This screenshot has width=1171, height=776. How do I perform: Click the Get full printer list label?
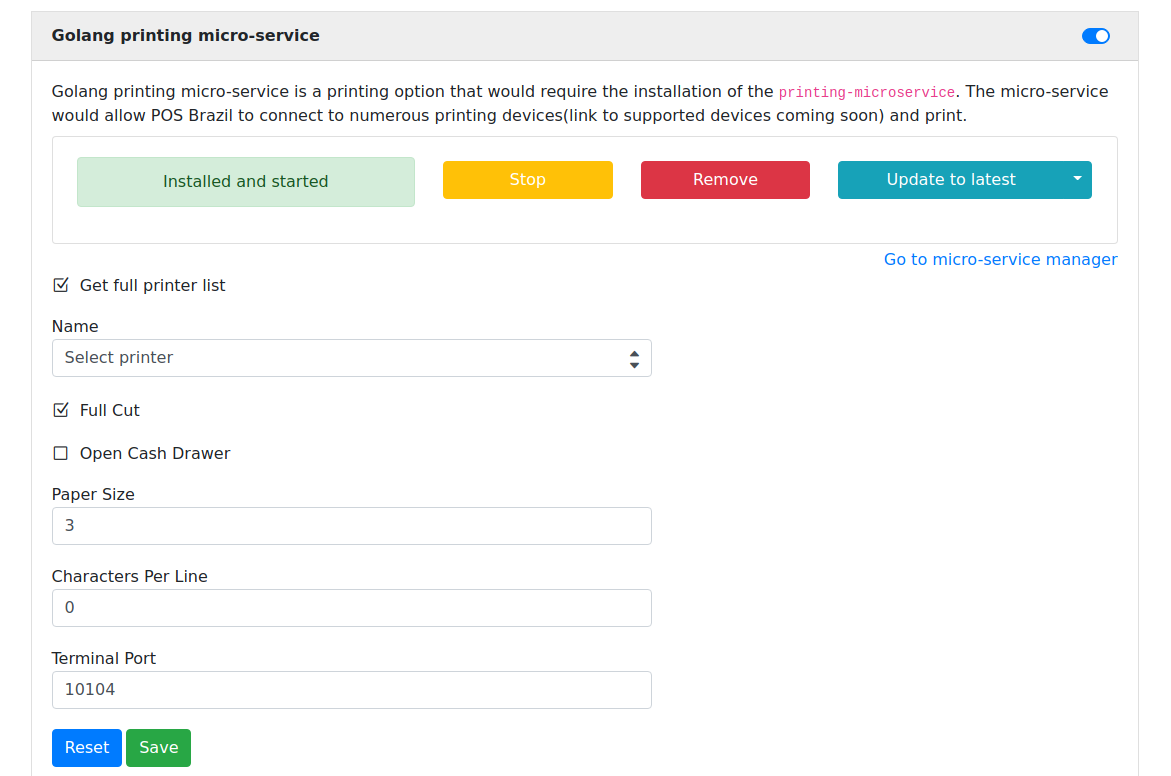[152, 285]
